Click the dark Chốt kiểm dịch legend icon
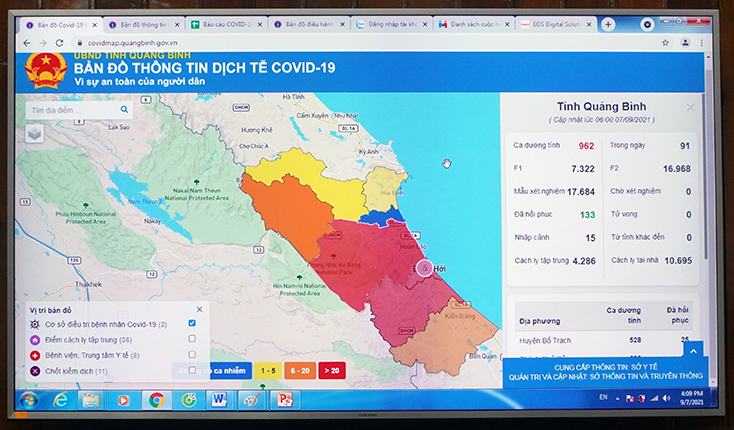 pos(35,371)
